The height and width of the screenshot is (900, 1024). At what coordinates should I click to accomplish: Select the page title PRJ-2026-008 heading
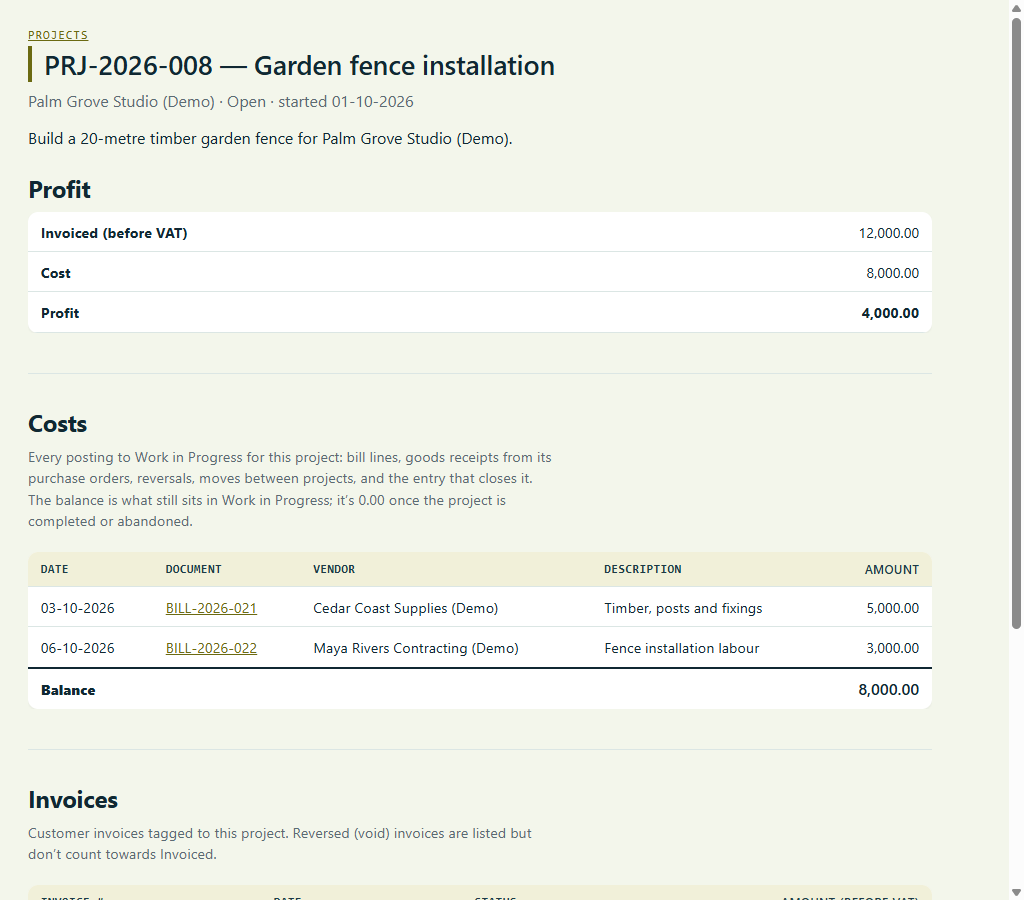click(299, 66)
